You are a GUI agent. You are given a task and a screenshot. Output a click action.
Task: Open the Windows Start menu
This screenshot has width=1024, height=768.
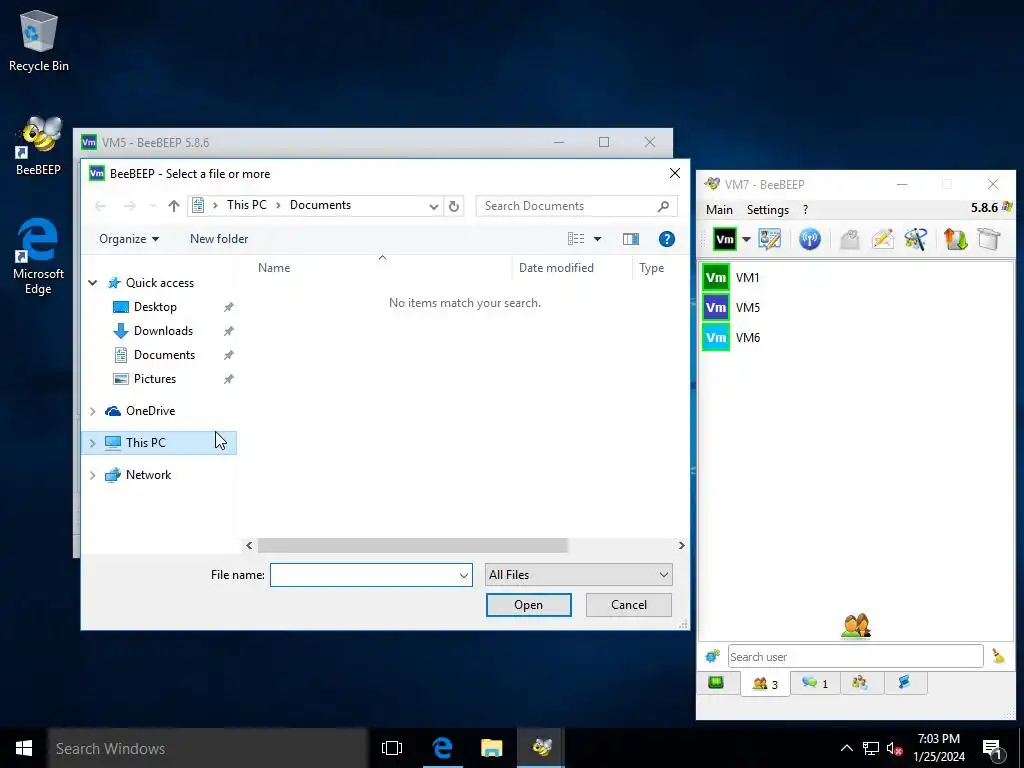[24, 748]
